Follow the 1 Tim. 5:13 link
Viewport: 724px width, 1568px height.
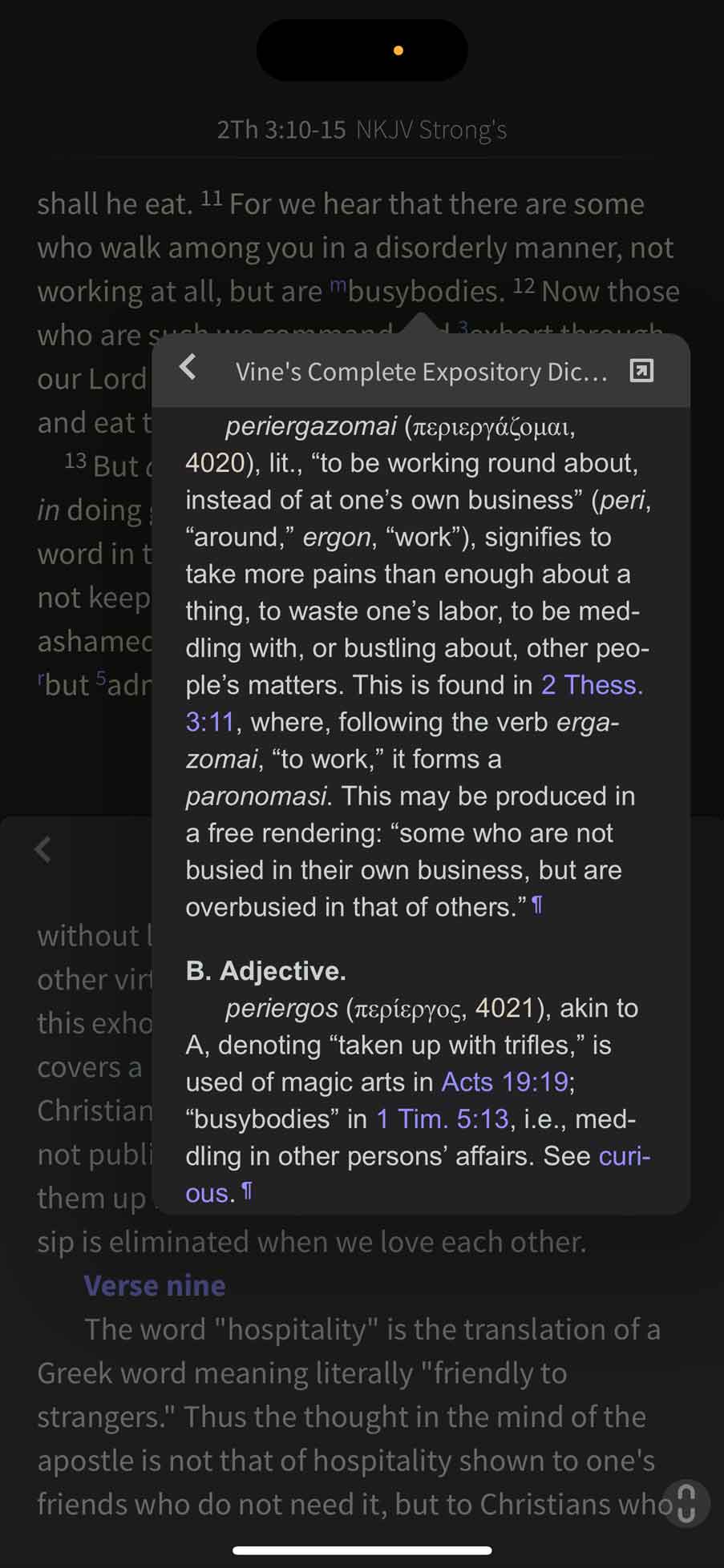click(x=442, y=1119)
